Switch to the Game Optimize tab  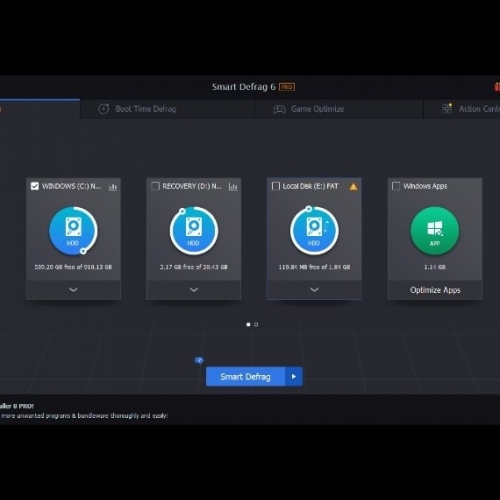point(339,109)
